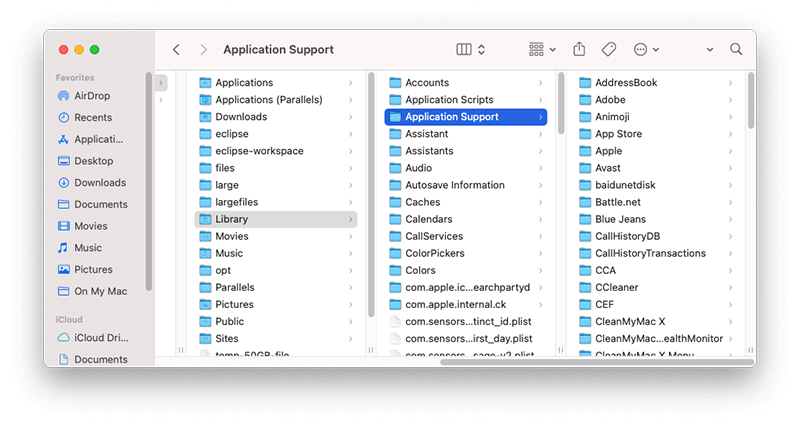Switch view with the column view icon
The width and height of the screenshot is (800, 425).
tap(463, 49)
